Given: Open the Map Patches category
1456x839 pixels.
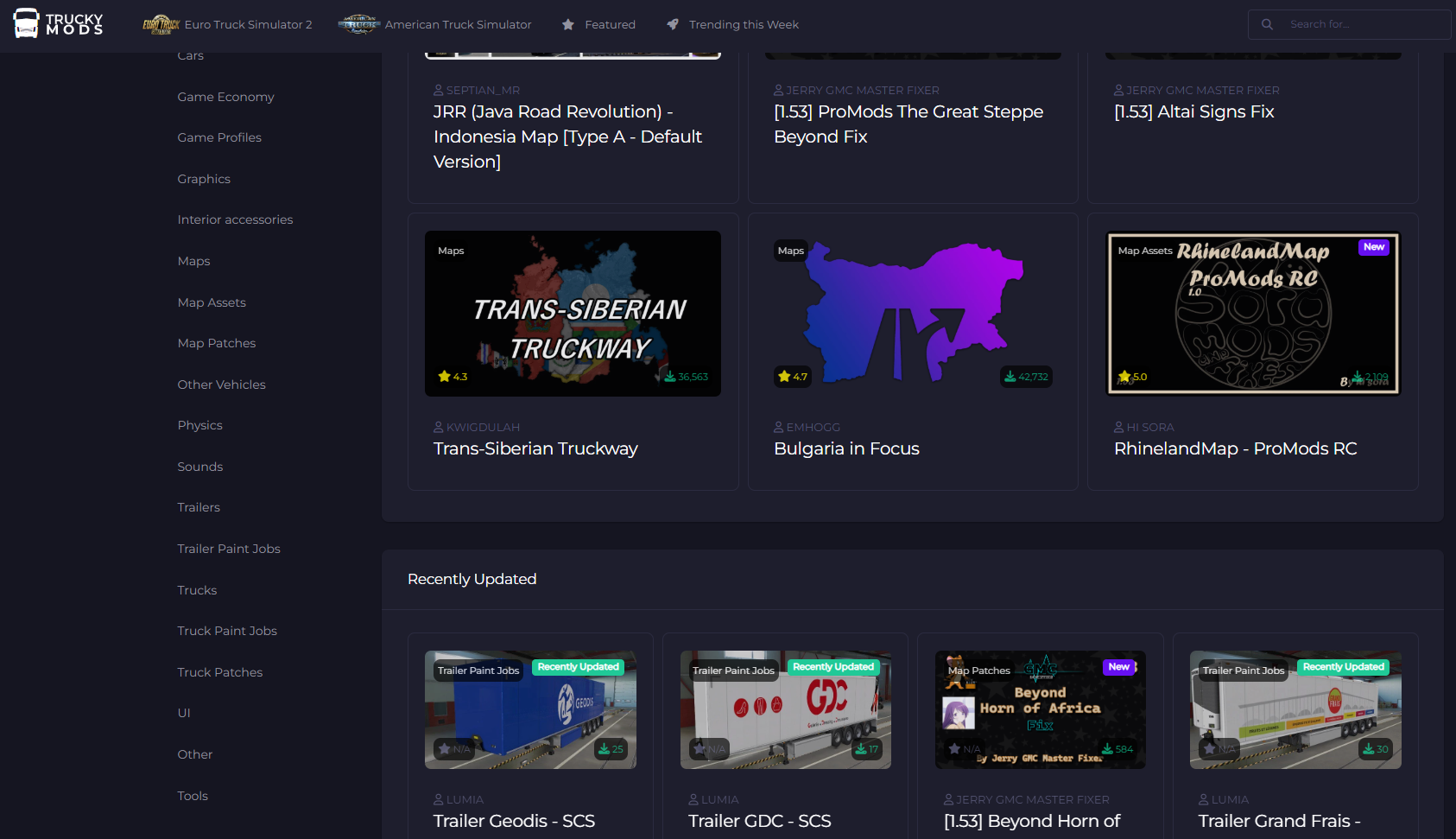Looking at the screenshot, I should coord(217,343).
